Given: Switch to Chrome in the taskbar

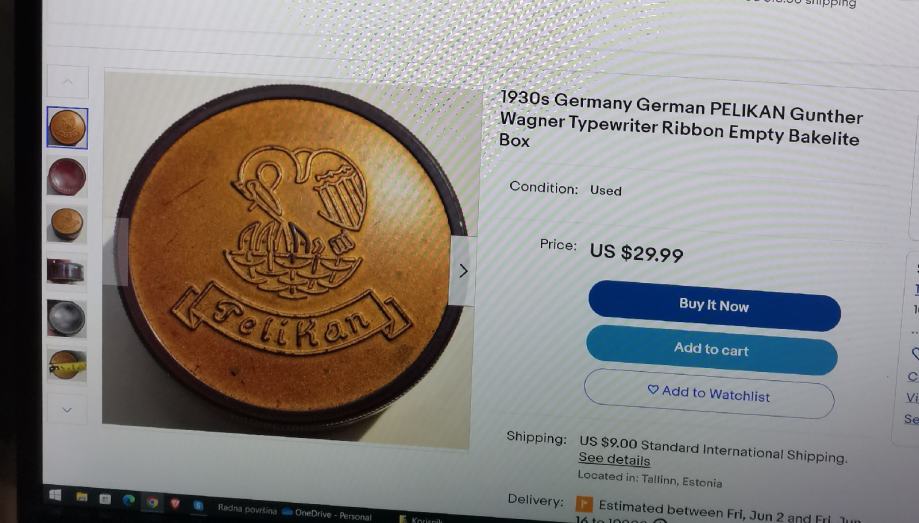Looking at the screenshot, I should [x=152, y=502].
